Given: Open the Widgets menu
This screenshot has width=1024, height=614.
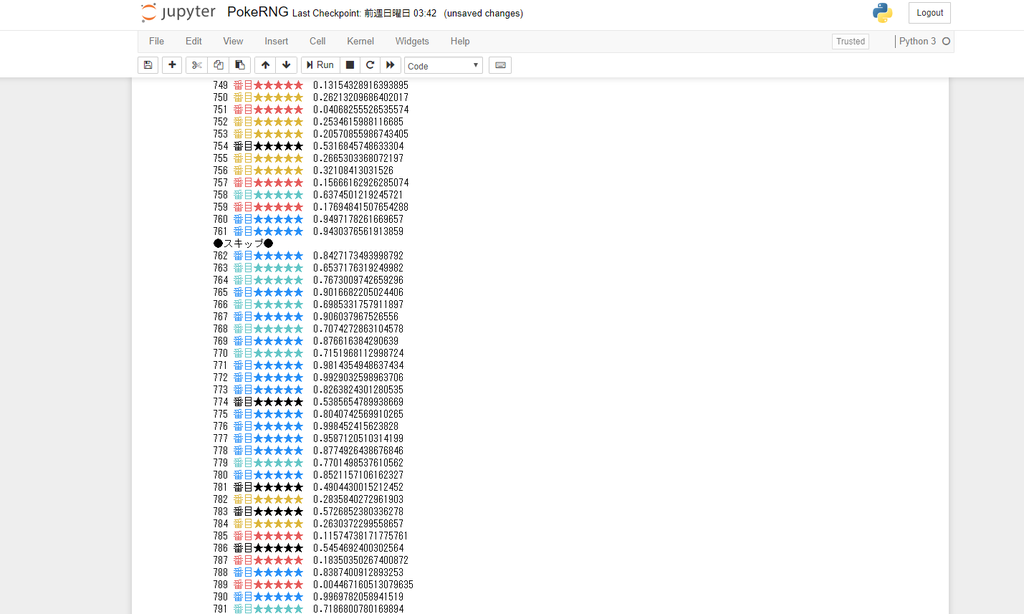Looking at the screenshot, I should point(412,41).
